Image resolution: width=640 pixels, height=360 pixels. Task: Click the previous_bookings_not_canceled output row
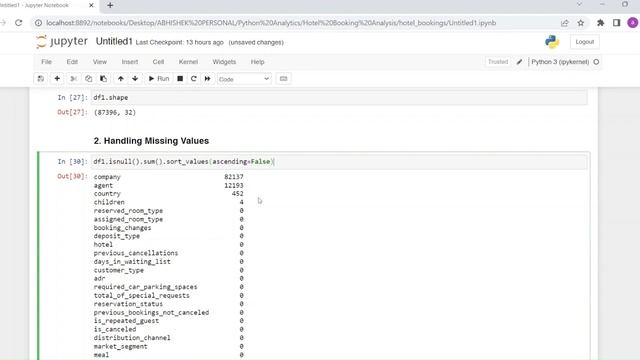pos(169,312)
